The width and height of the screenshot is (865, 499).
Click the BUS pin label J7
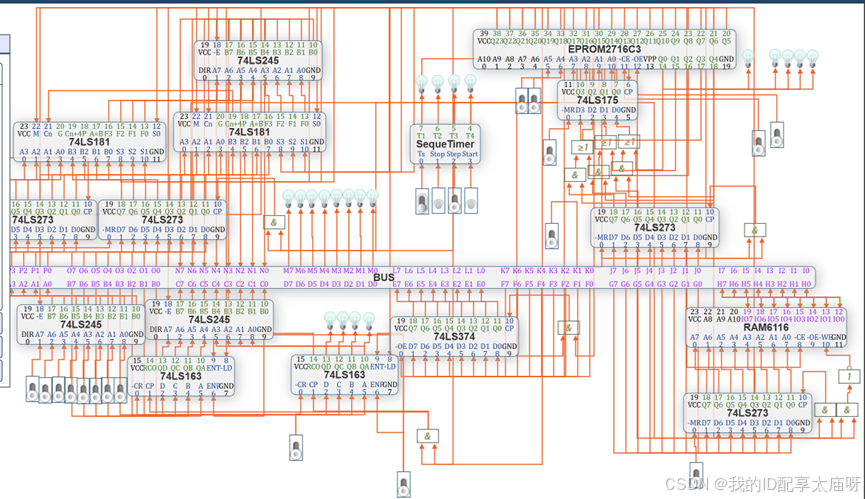(x=613, y=271)
